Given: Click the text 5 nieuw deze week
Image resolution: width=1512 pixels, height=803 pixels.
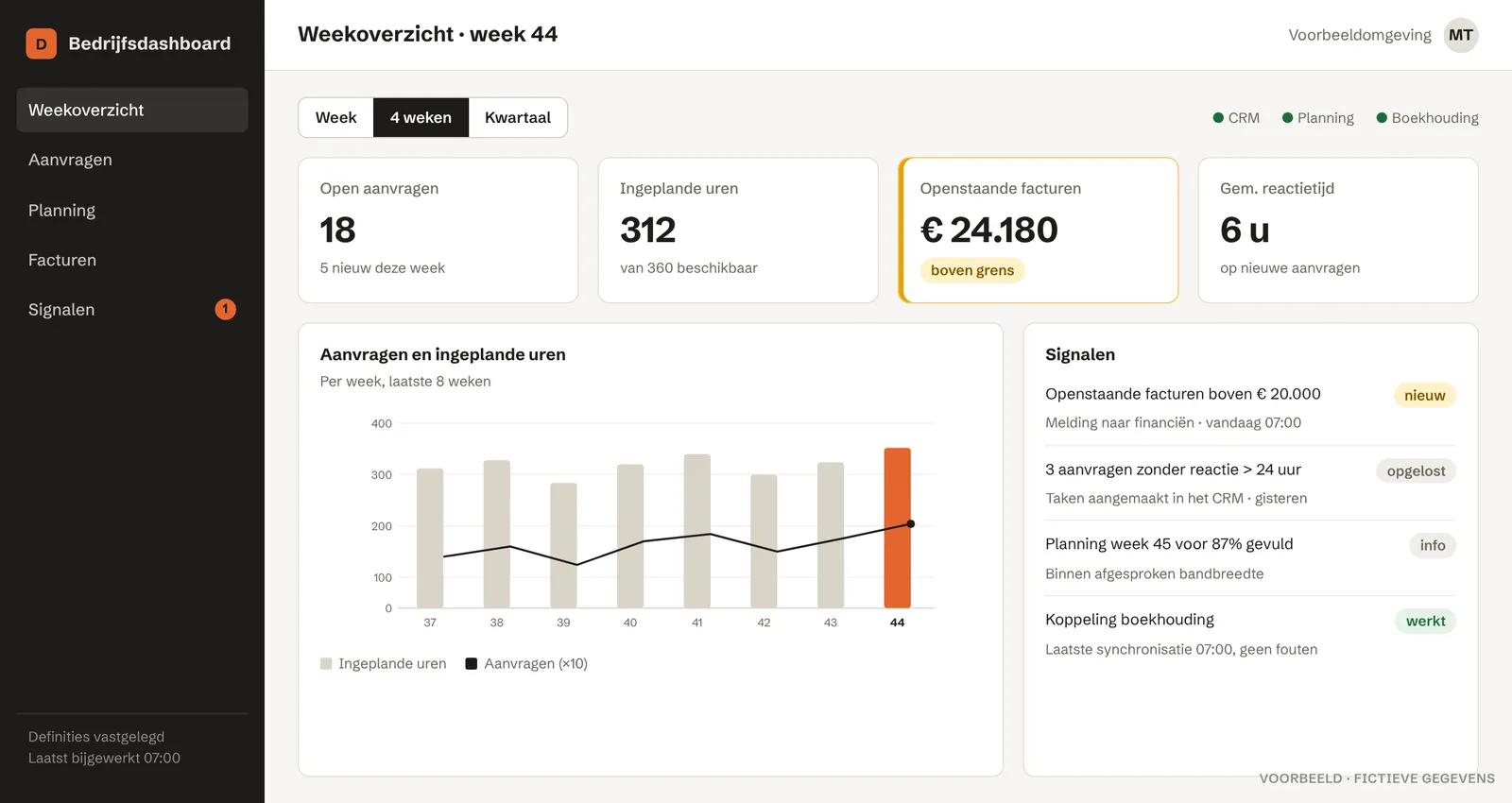Looking at the screenshot, I should click(x=383, y=268).
